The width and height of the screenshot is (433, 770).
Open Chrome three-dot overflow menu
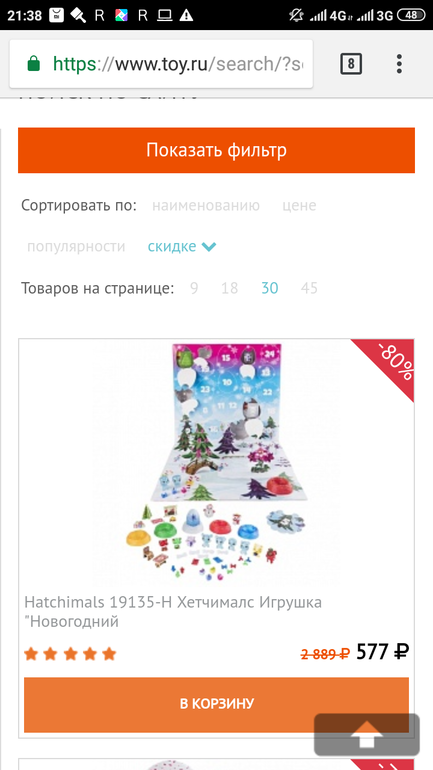399,64
